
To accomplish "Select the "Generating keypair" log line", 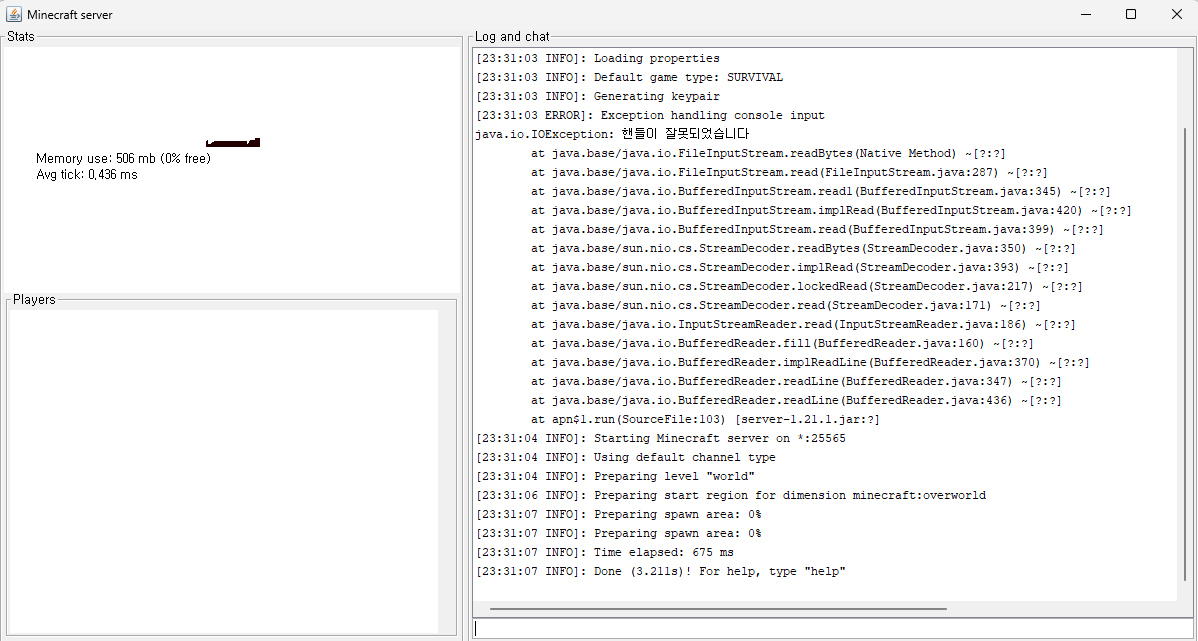I will point(597,96).
